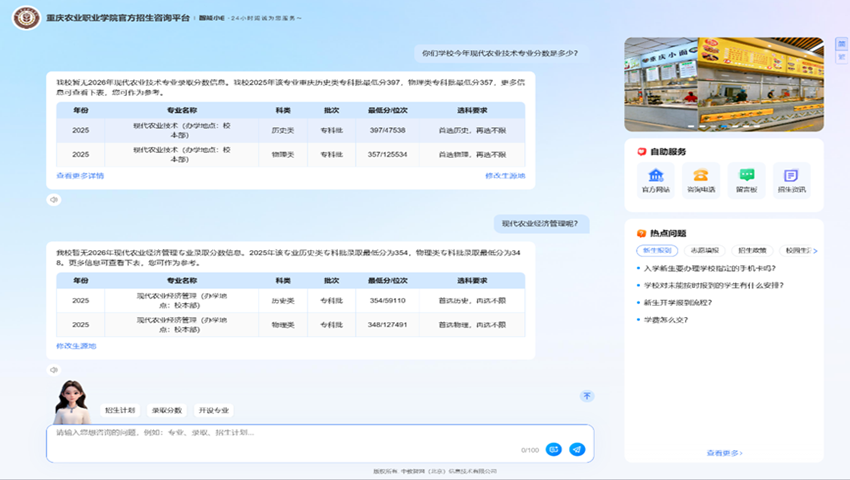Click the icon left of the send button
Viewport: 850px width, 480px height.
coord(553,450)
